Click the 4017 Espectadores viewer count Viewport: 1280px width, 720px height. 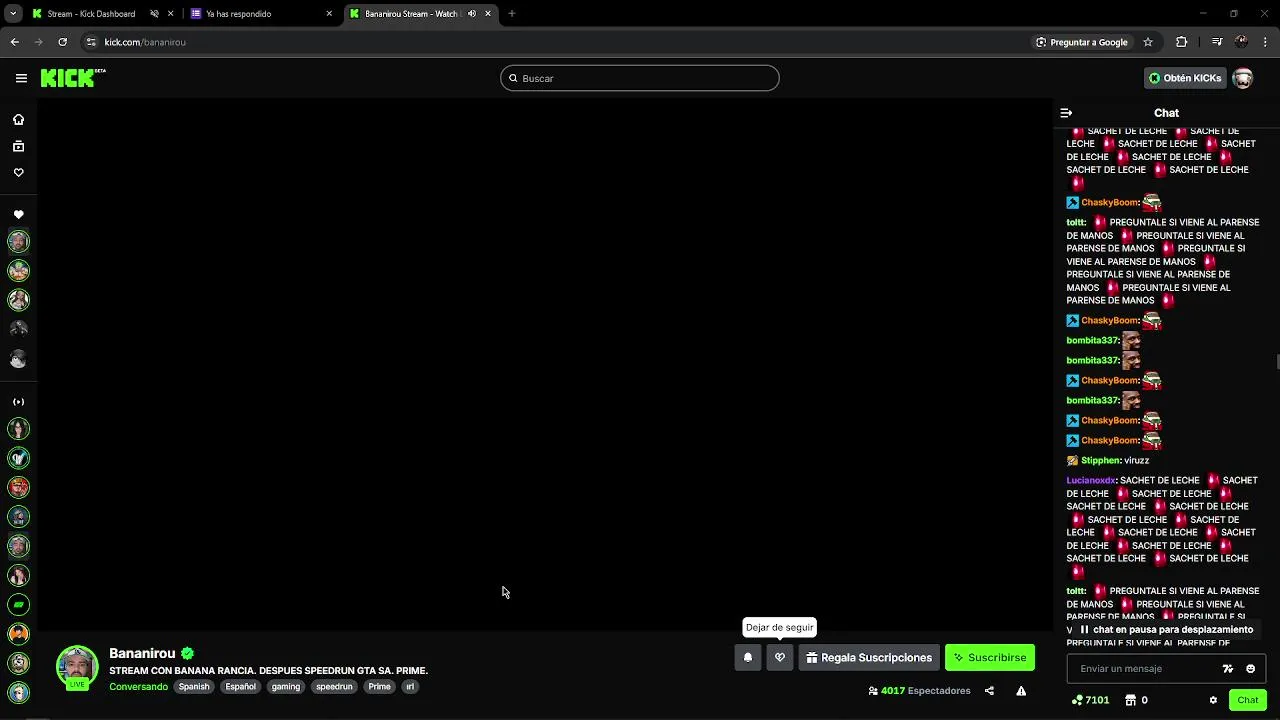coord(919,691)
